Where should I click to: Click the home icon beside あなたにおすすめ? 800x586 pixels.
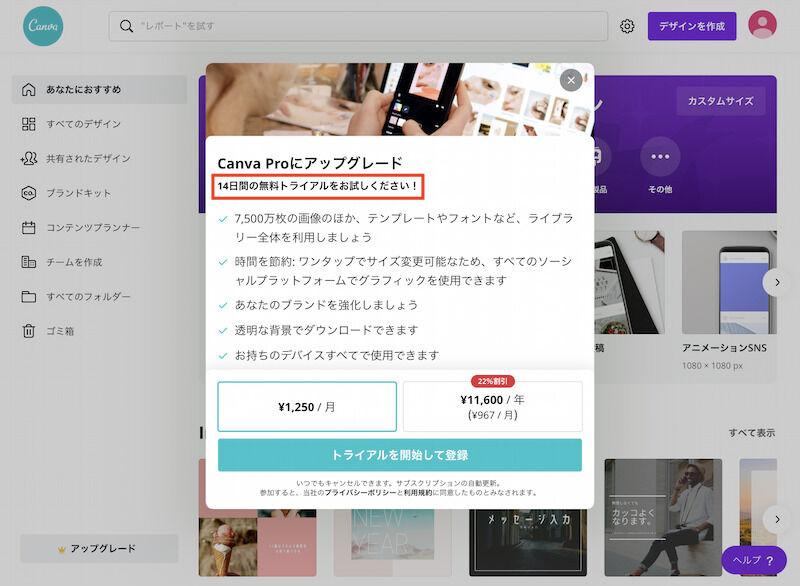pos(29,90)
